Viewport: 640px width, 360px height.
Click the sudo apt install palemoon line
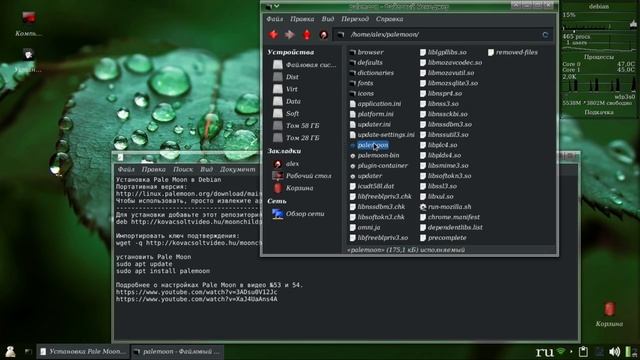click(x=163, y=271)
